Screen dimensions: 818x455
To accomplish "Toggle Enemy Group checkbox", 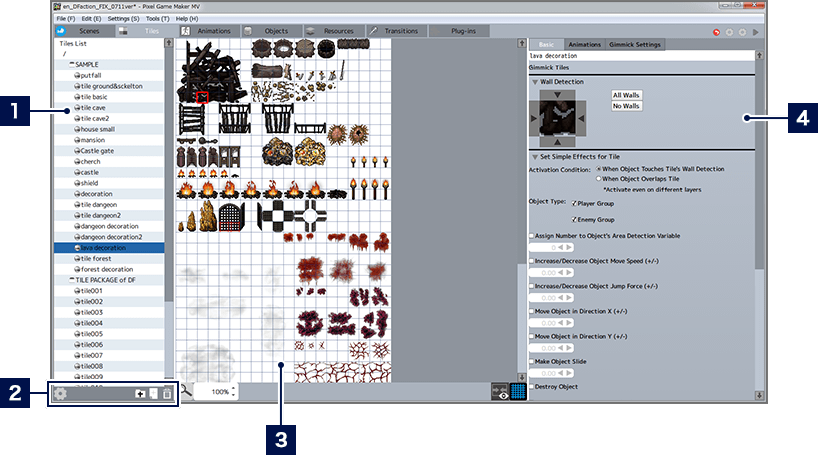I will (574, 220).
